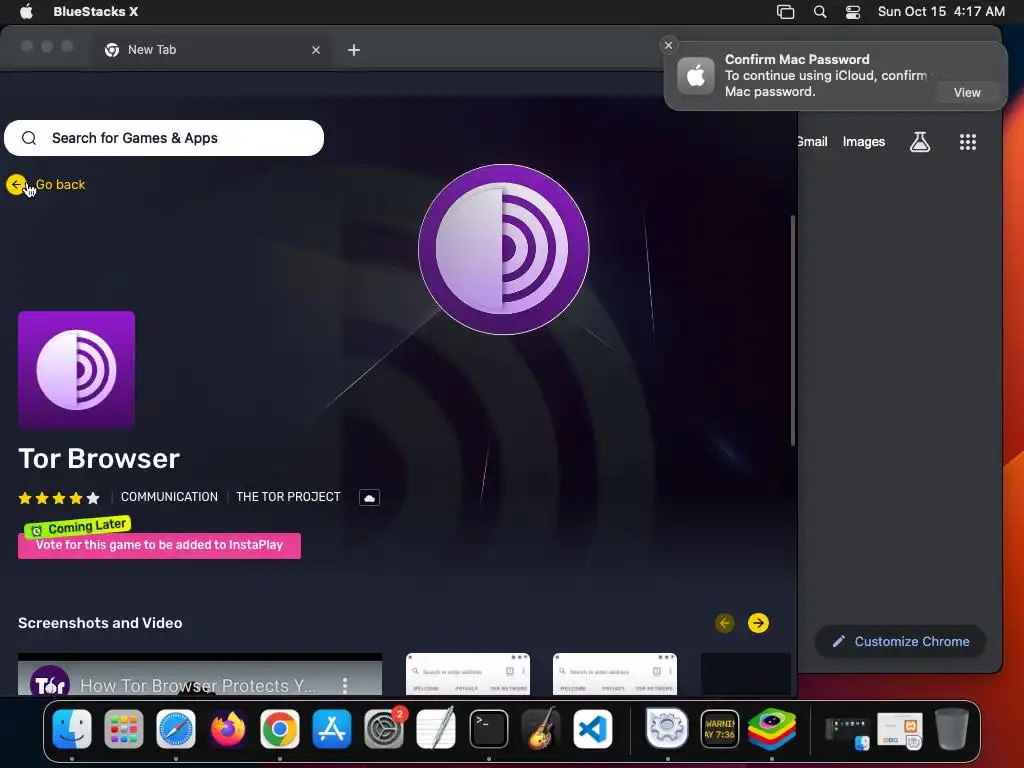Viewport: 1024px width, 768px height.
Task: Open Console app from the Dock
Action: (720, 729)
